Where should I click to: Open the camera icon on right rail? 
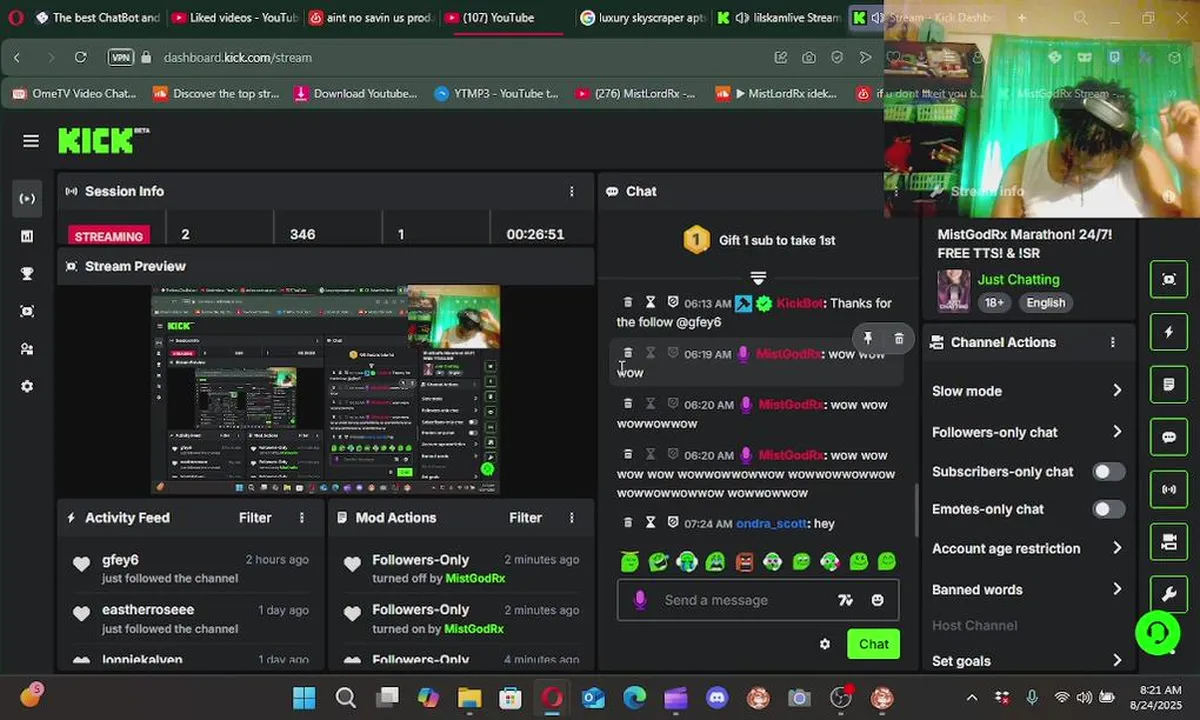point(1169,542)
